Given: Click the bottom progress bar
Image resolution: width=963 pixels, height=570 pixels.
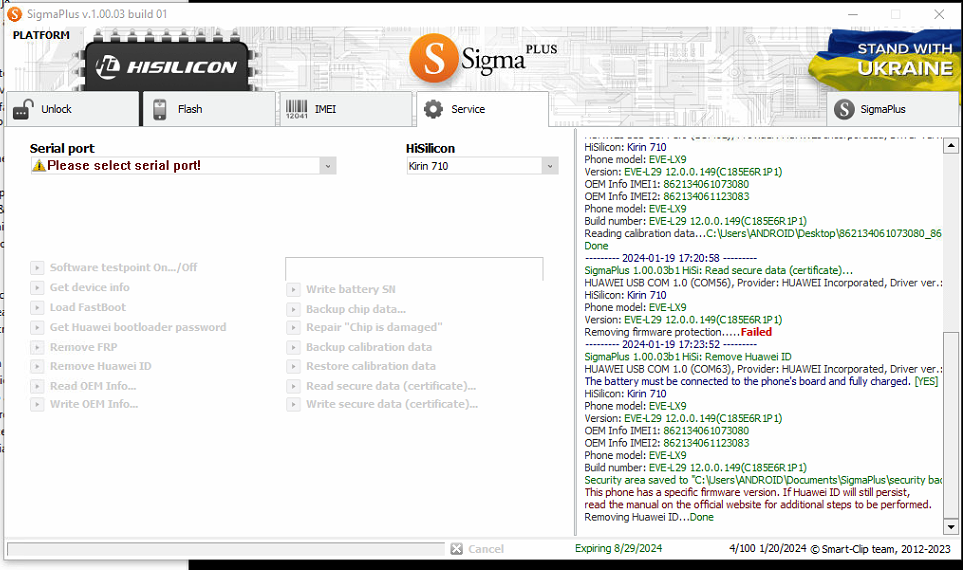Looking at the screenshot, I should pyautogui.click(x=225, y=549).
